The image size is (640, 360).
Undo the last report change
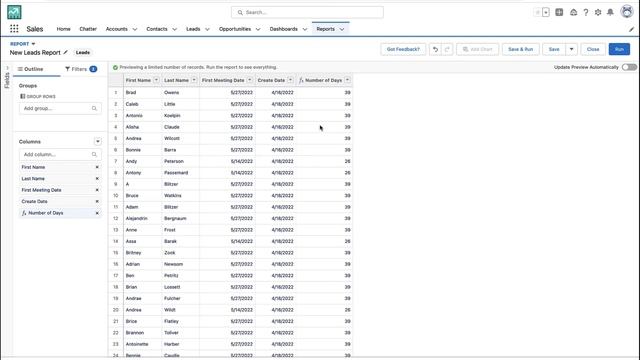[435, 49]
